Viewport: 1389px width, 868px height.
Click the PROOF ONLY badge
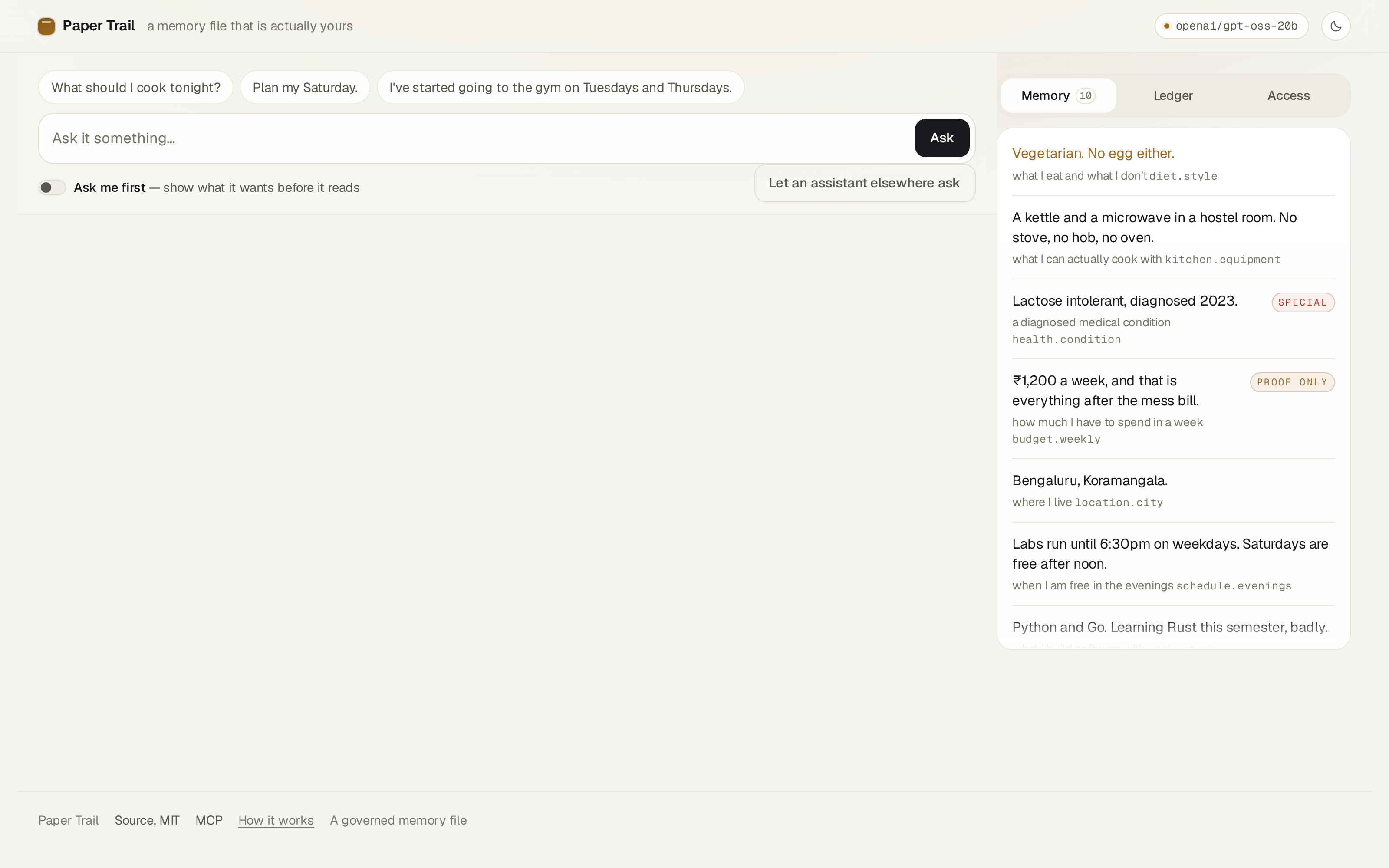[1292, 382]
